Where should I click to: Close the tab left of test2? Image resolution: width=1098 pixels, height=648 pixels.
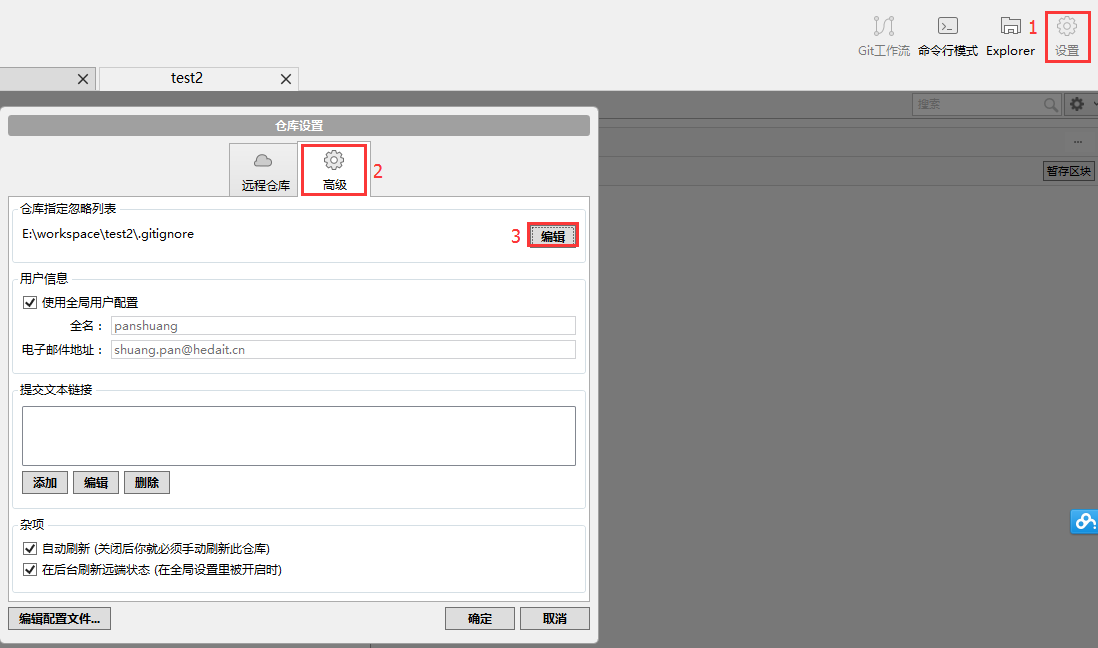[x=83, y=79]
